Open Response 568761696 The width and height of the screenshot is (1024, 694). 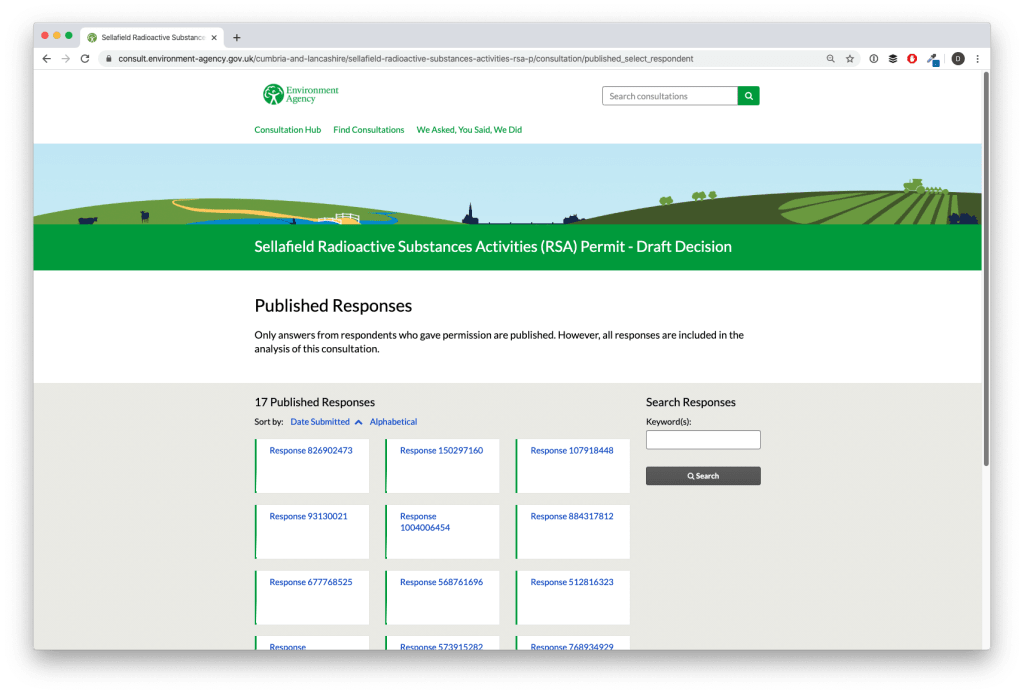pos(441,582)
